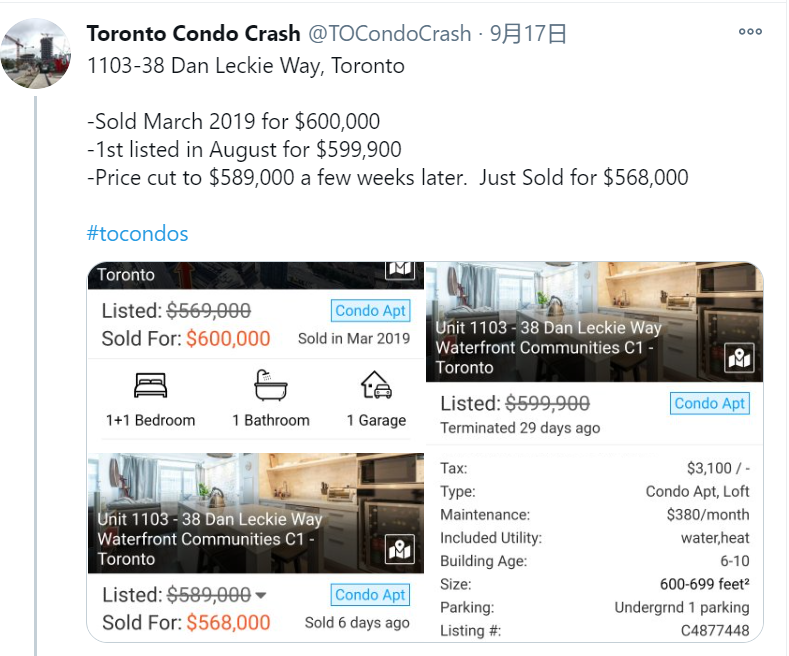Click the map icon on the top-right listing photo
This screenshot has width=789, height=656.
coord(739,358)
